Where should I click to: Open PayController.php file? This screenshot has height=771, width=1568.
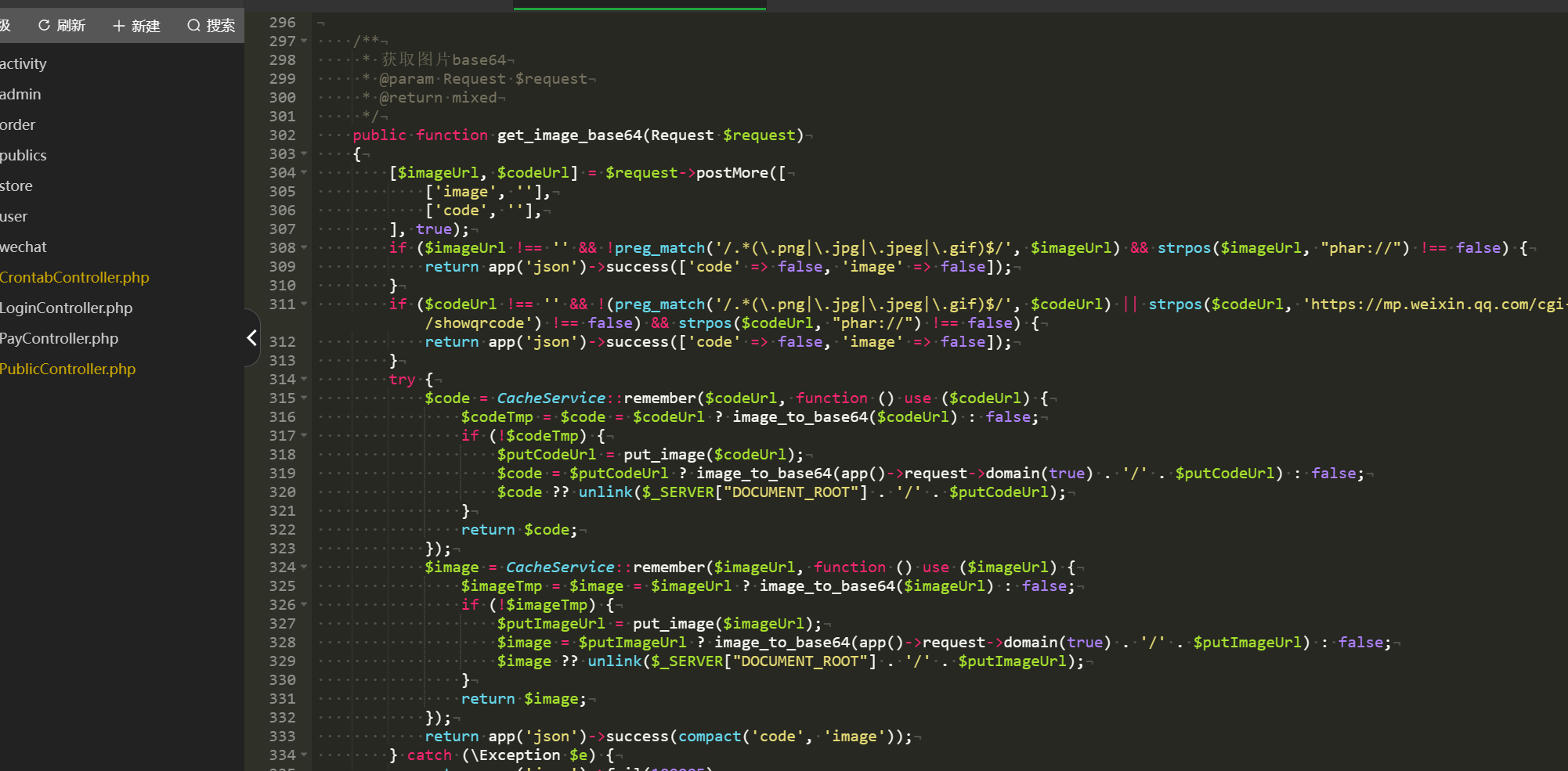pos(60,338)
